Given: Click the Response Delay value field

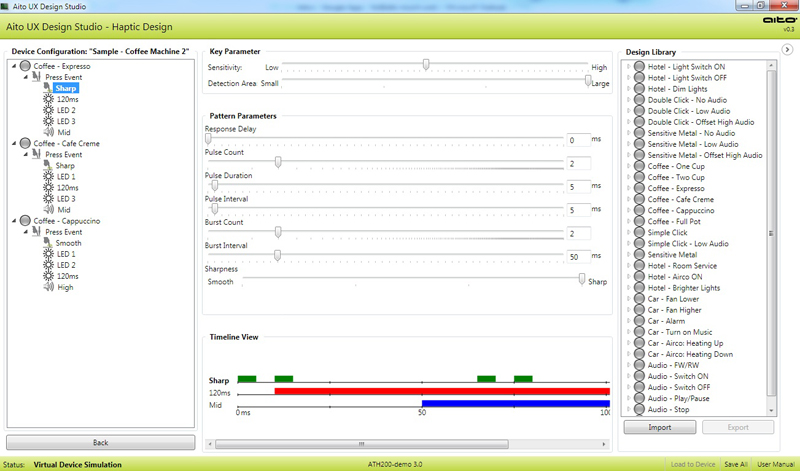Looking at the screenshot, I should coord(579,140).
